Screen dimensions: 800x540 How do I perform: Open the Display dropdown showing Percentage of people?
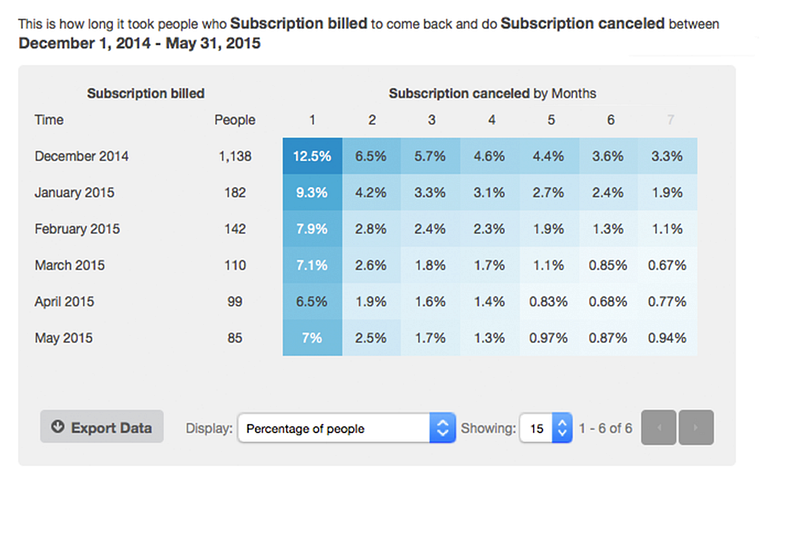pos(346,428)
